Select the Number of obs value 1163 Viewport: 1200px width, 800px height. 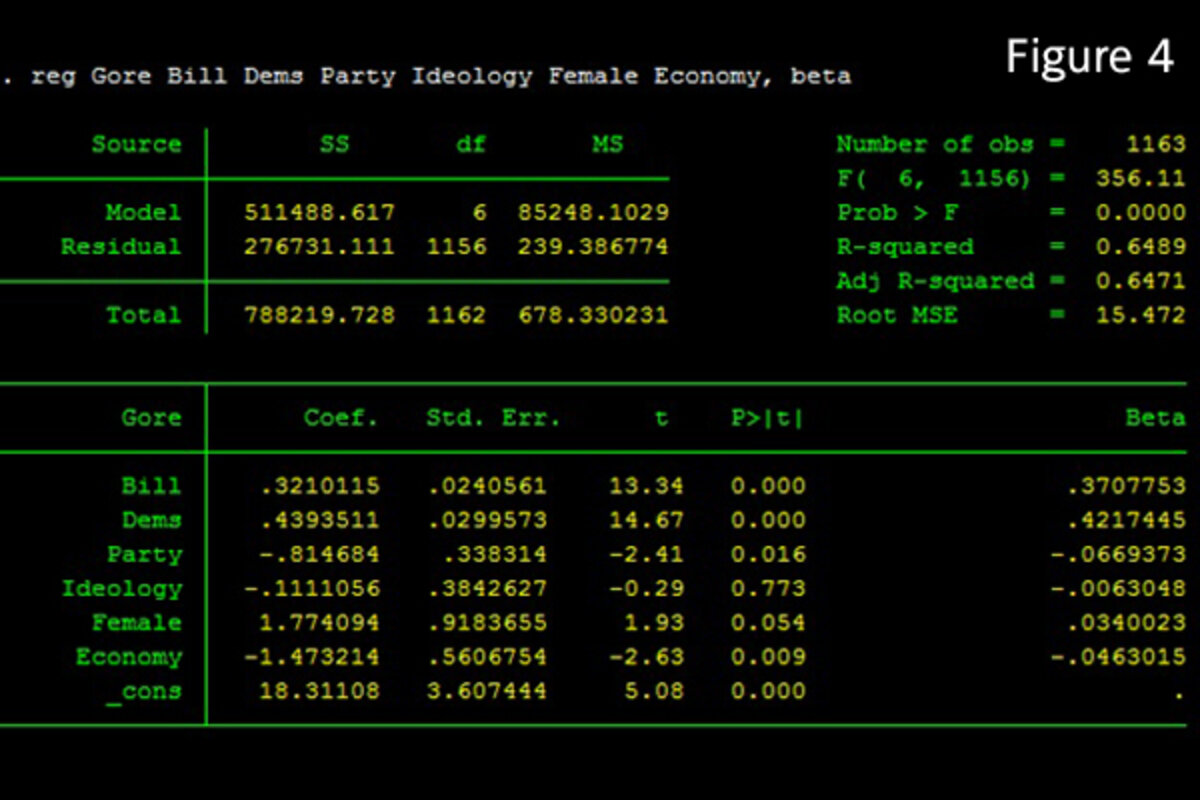(x=1155, y=145)
